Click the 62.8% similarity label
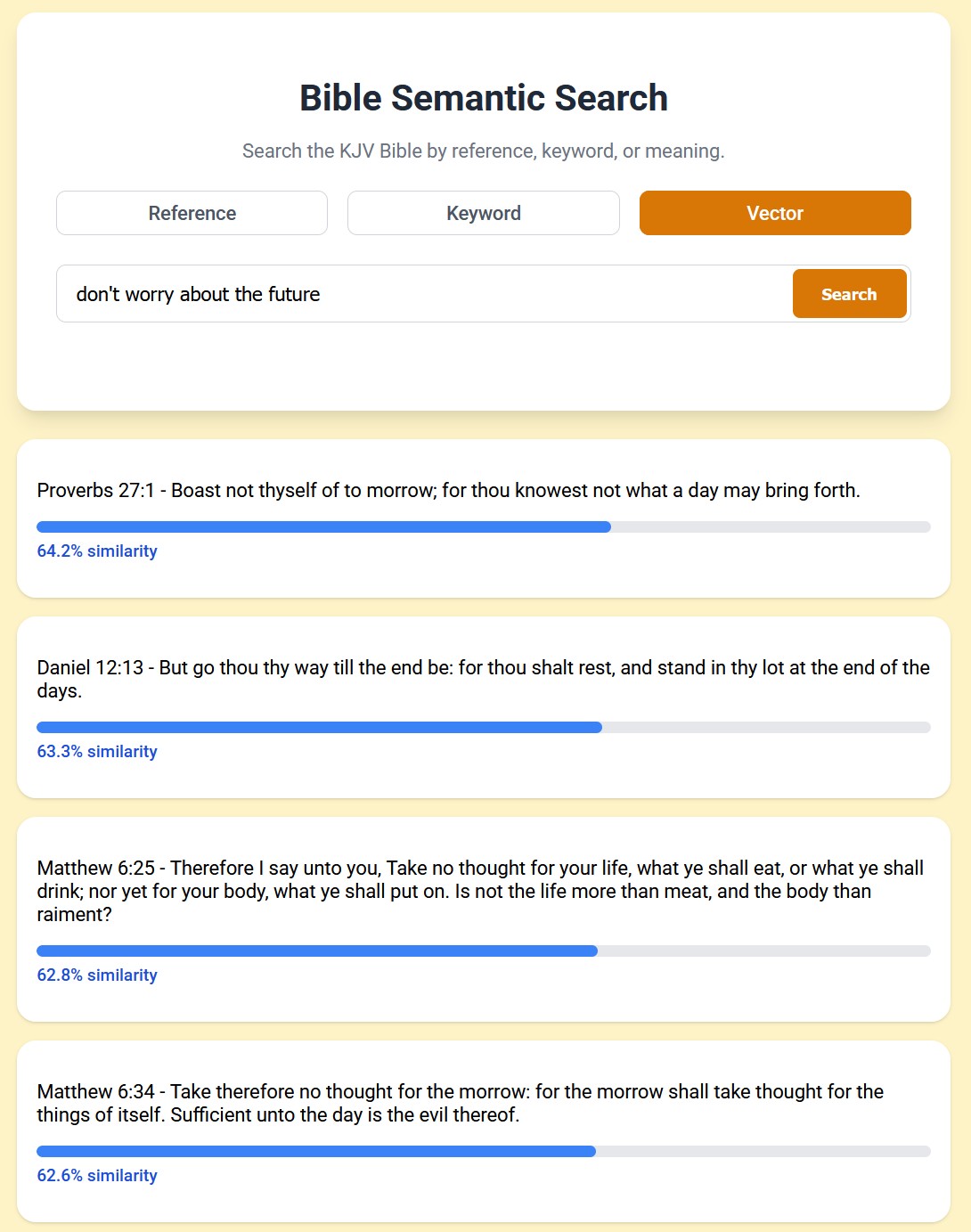This screenshot has width=971, height=1232. [x=97, y=975]
